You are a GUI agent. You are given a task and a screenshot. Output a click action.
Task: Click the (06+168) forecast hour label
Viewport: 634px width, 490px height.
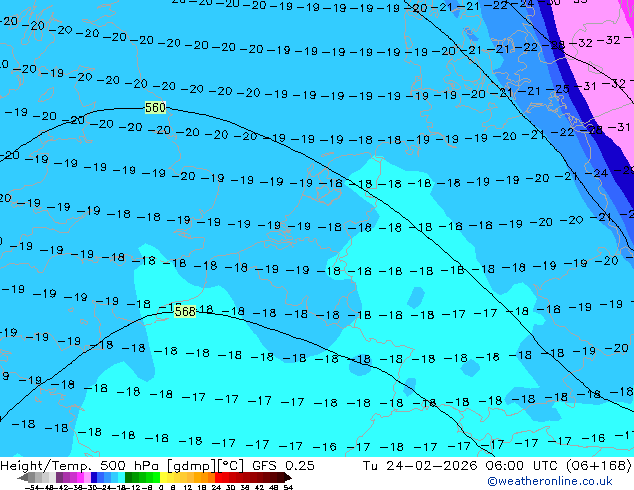tap(598, 466)
